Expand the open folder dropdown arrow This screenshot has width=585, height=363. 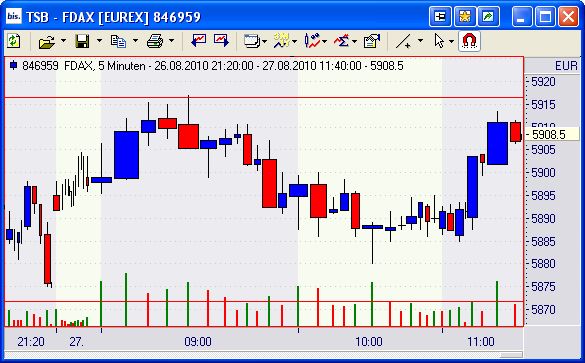pos(63,40)
